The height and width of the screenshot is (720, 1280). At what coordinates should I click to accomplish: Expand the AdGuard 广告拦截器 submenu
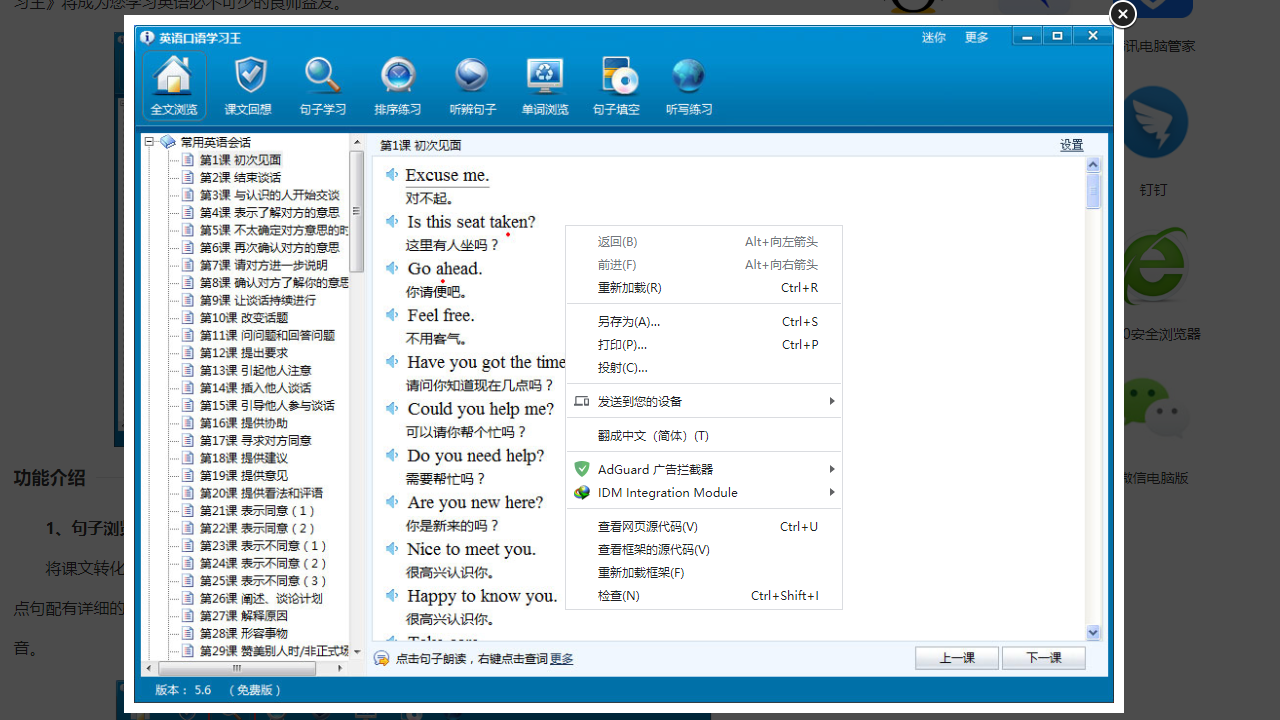[703, 469]
